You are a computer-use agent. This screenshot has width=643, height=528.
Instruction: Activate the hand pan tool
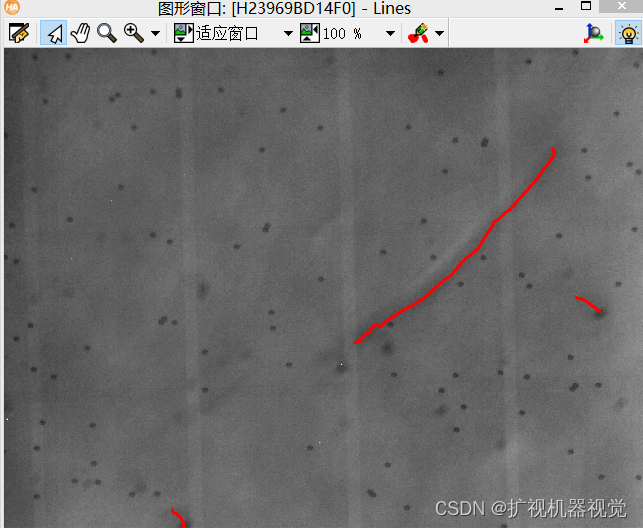tap(80, 33)
